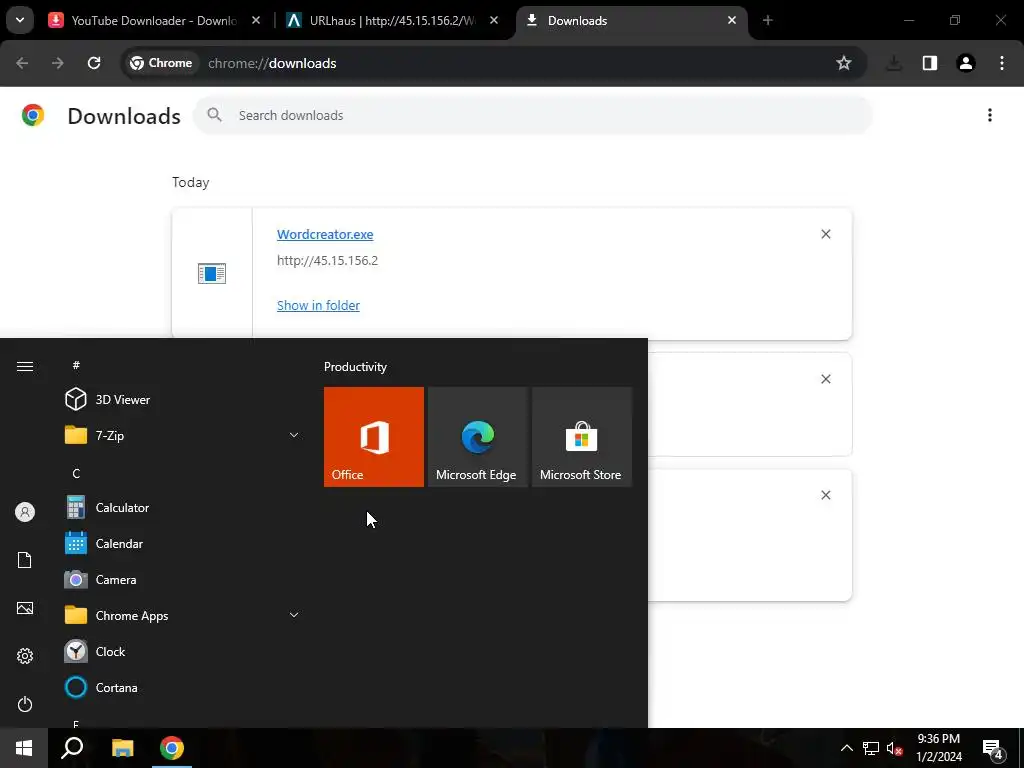The width and height of the screenshot is (1024, 768).
Task: Click the http://45.15.156.2 source URL
Action: 327,261
